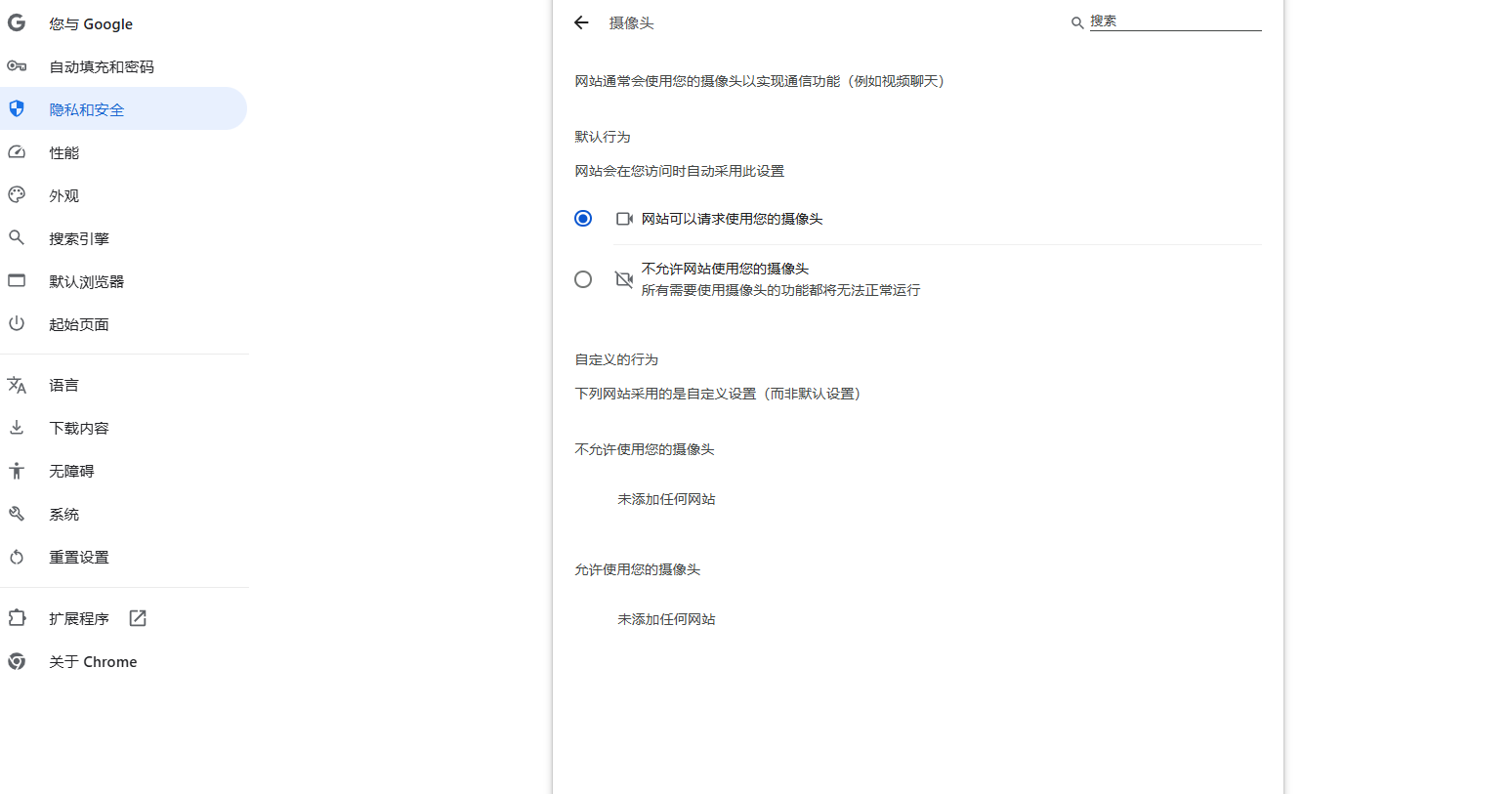Click the 默认行为 heading

tap(603, 137)
